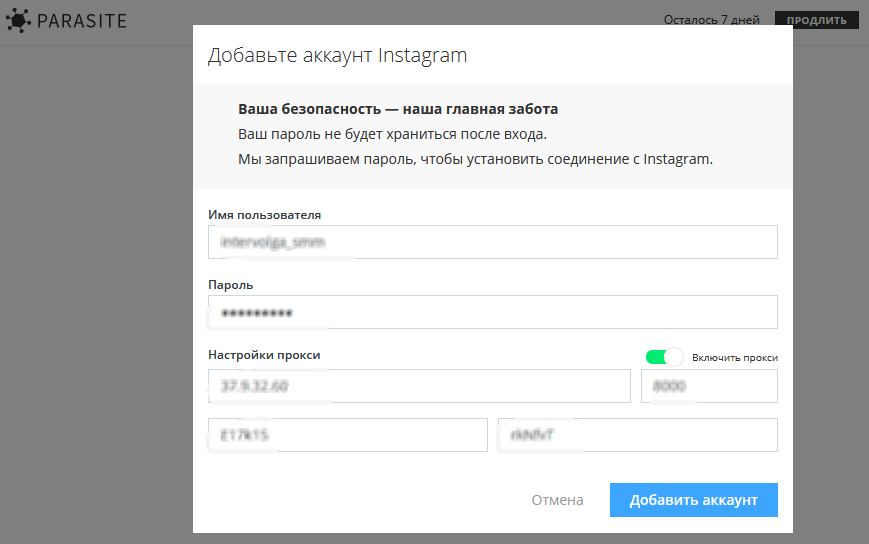Click the PARASITE brand name

coord(82,21)
